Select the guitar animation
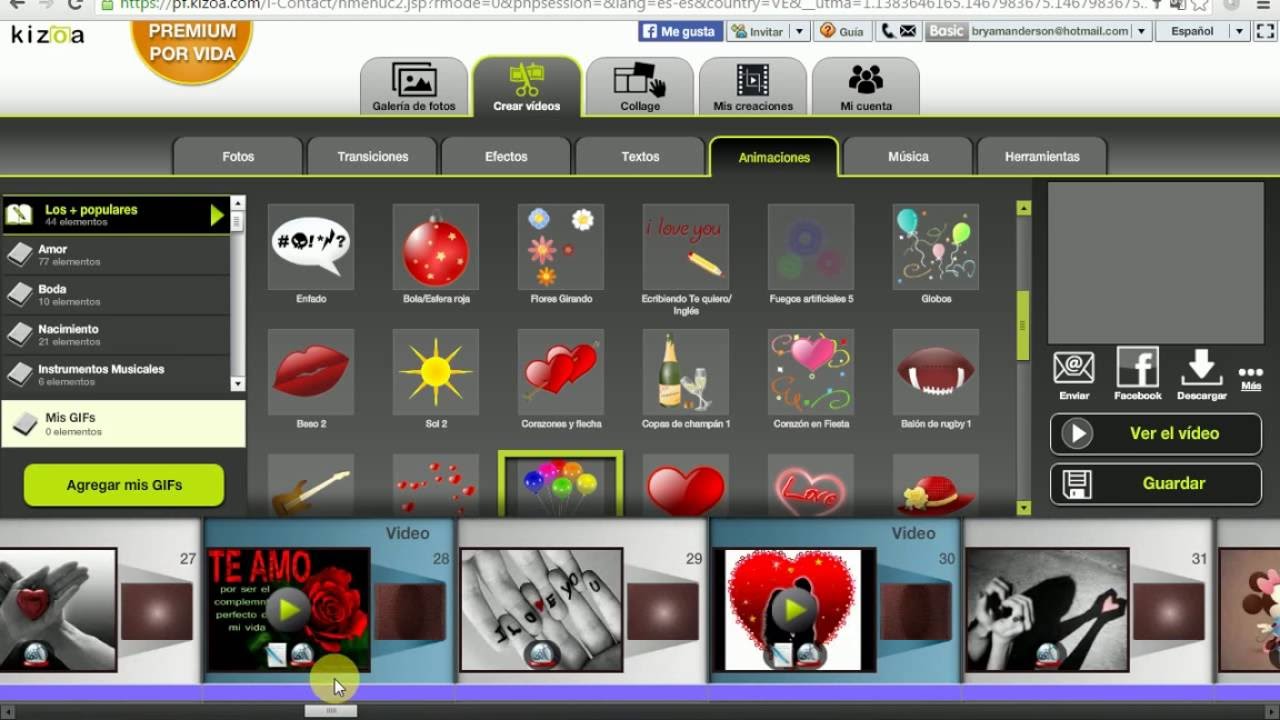 click(311, 486)
